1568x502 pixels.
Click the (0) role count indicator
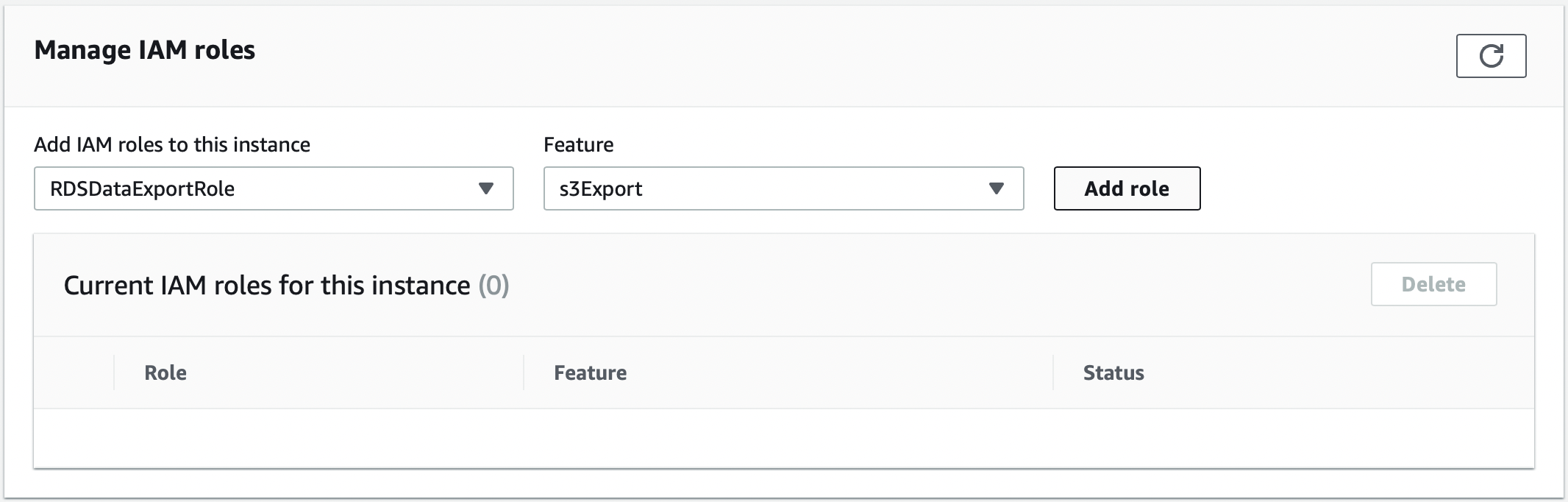pyautogui.click(x=493, y=286)
